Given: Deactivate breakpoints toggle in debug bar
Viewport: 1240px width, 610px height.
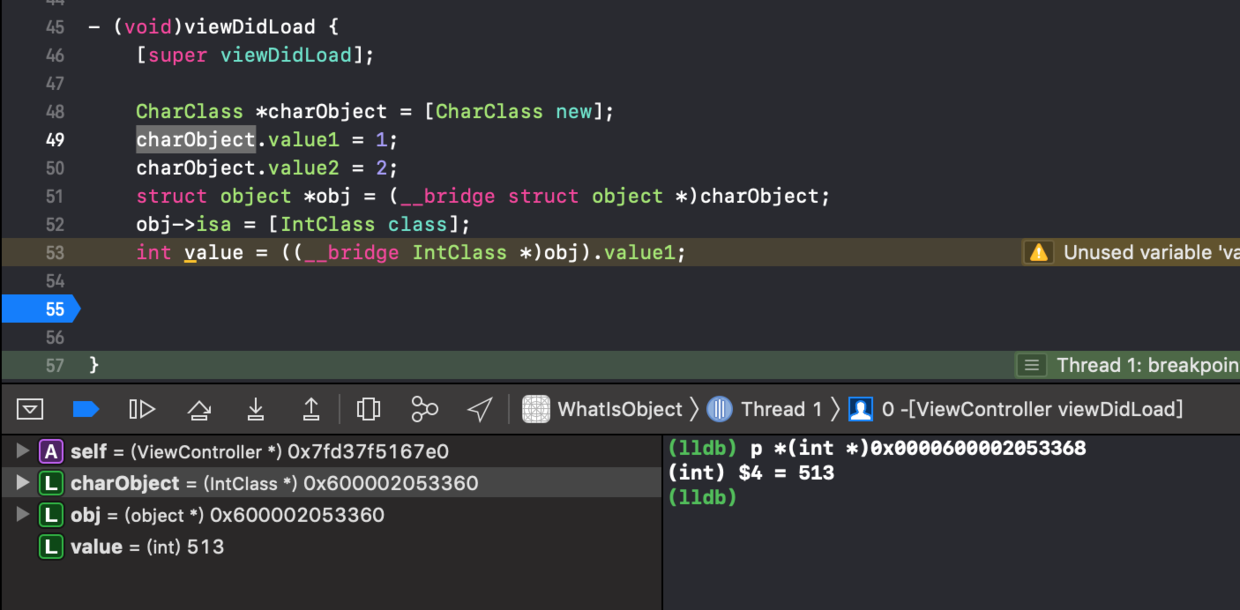Looking at the screenshot, I should pos(86,409).
